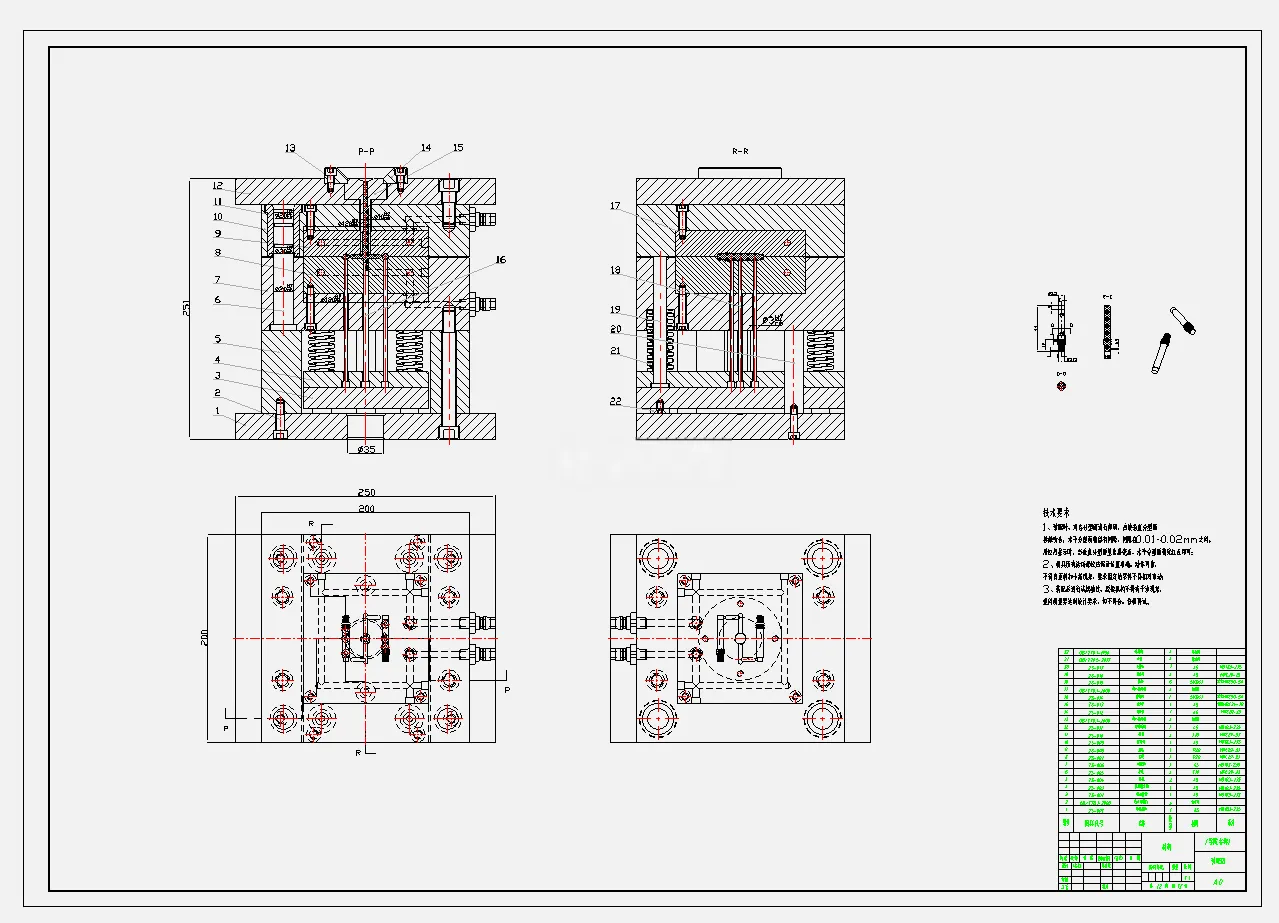The height and width of the screenshot is (923, 1279).
Task: Click part balloon number 10
Action: tap(217, 217)
